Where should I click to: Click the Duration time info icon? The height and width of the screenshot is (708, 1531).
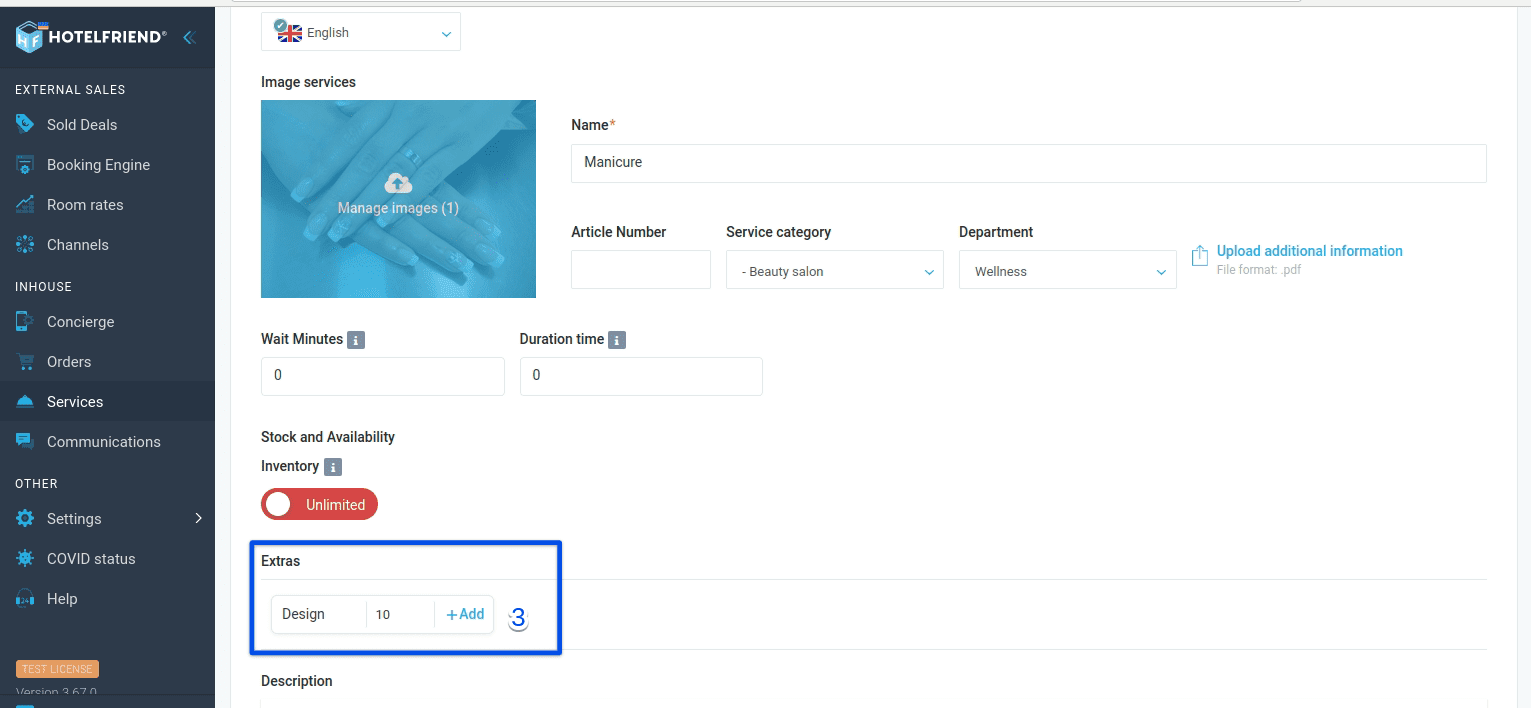tap(617, 340)
